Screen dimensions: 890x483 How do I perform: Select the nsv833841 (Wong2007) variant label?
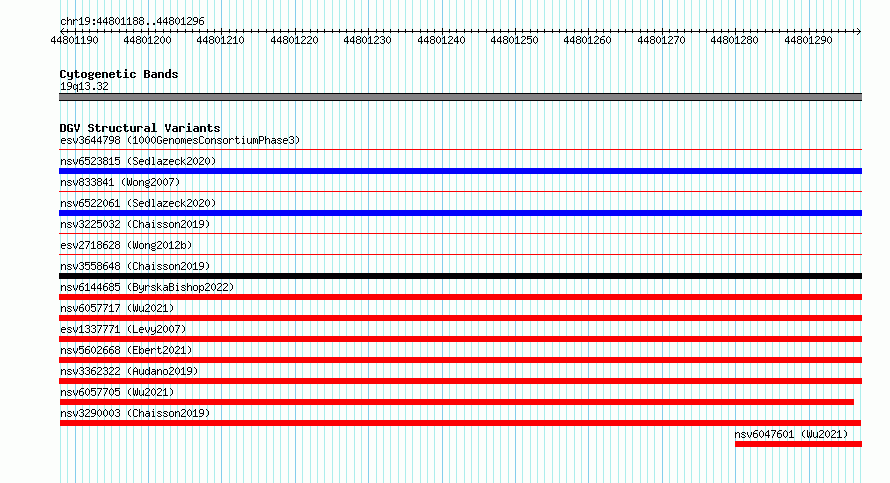tap(120, 182)
